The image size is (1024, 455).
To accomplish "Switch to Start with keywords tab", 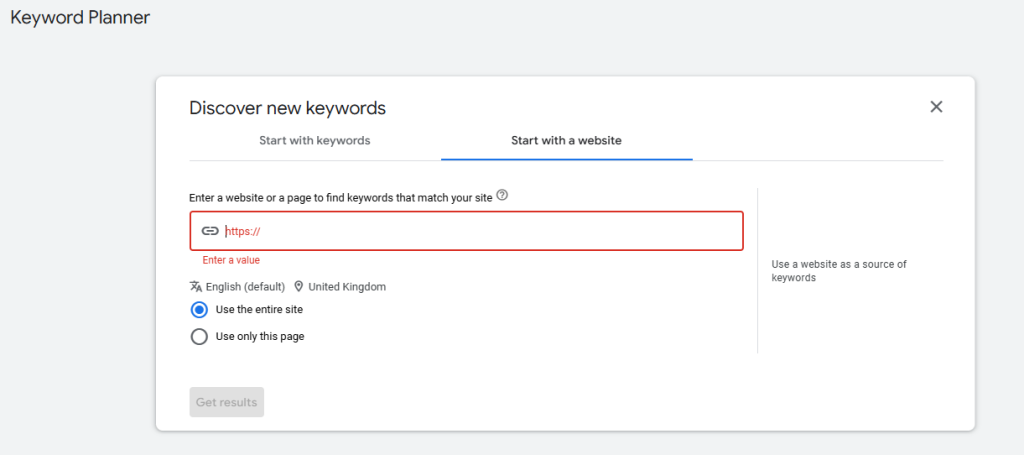I will coord(315,140).
